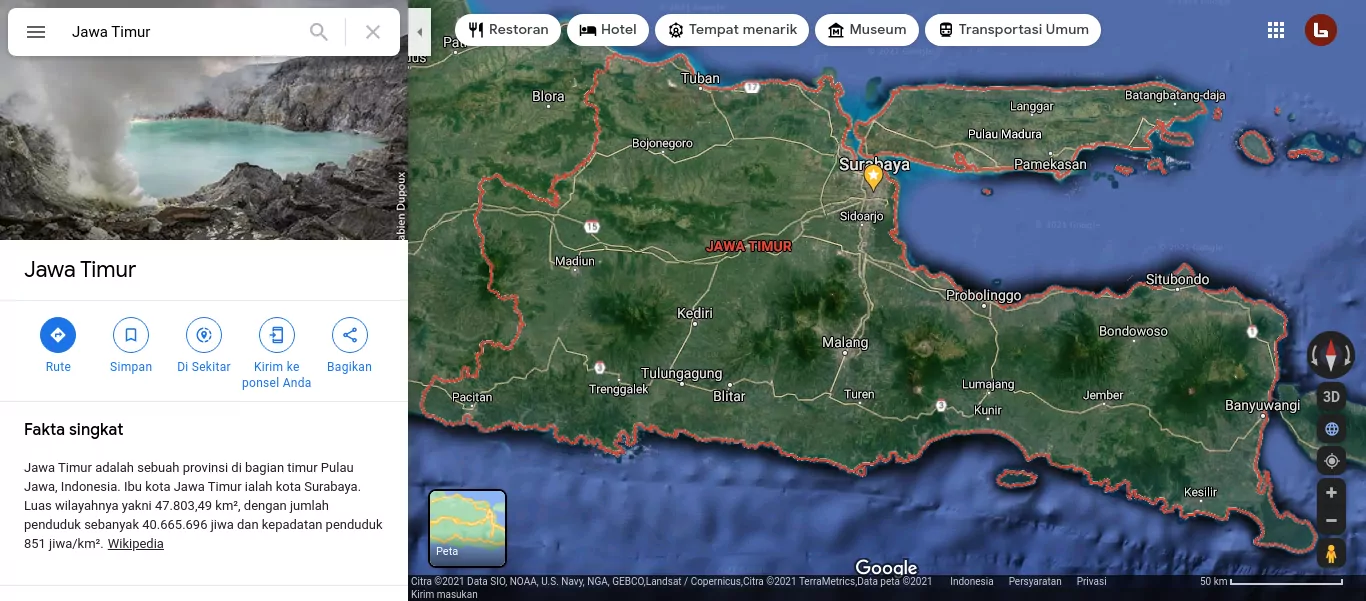Click the compass to reset north
The width and height of the screenshot is (1366, 601).
1331,355
